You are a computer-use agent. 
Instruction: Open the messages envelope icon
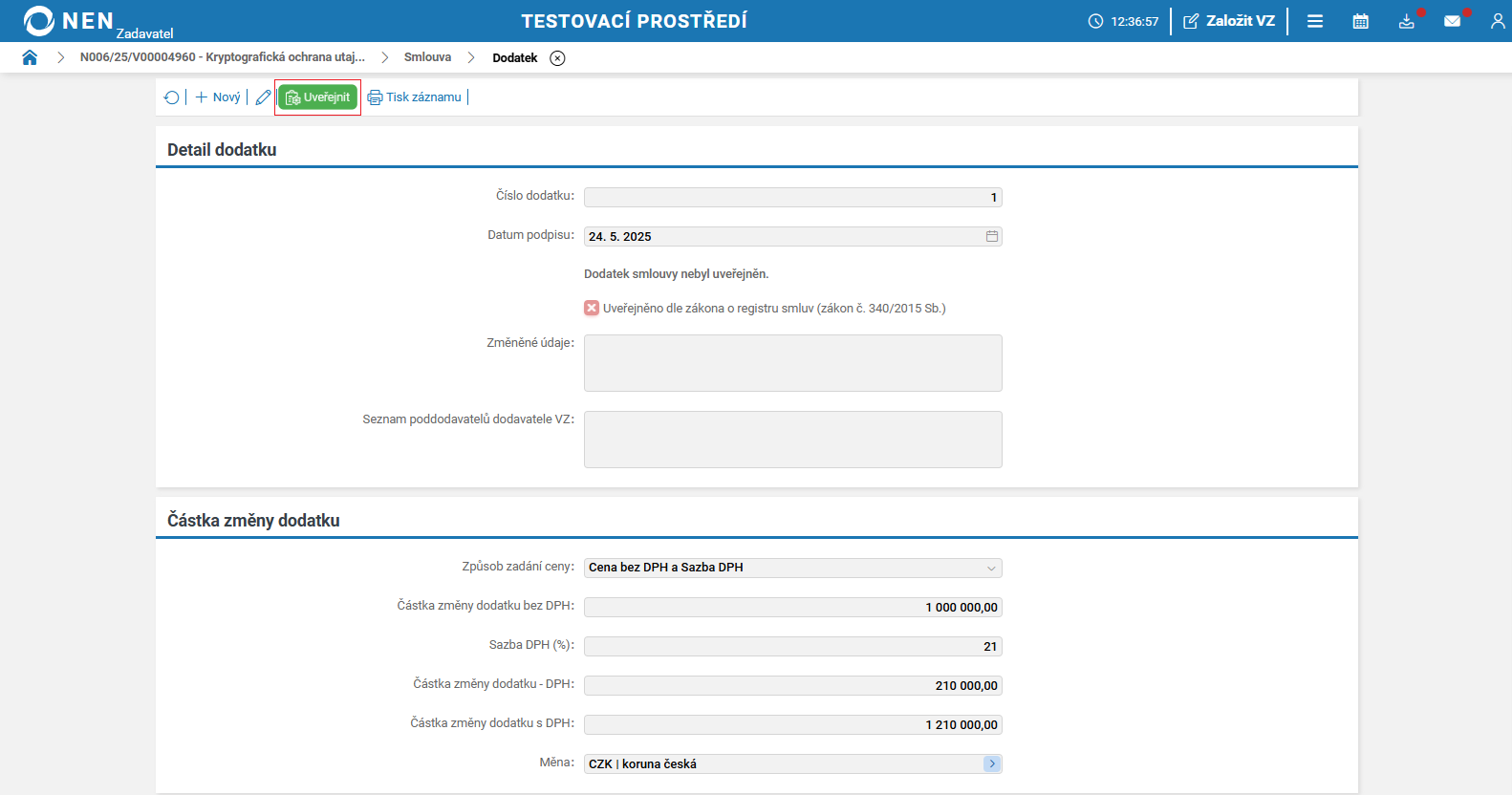1452,21
